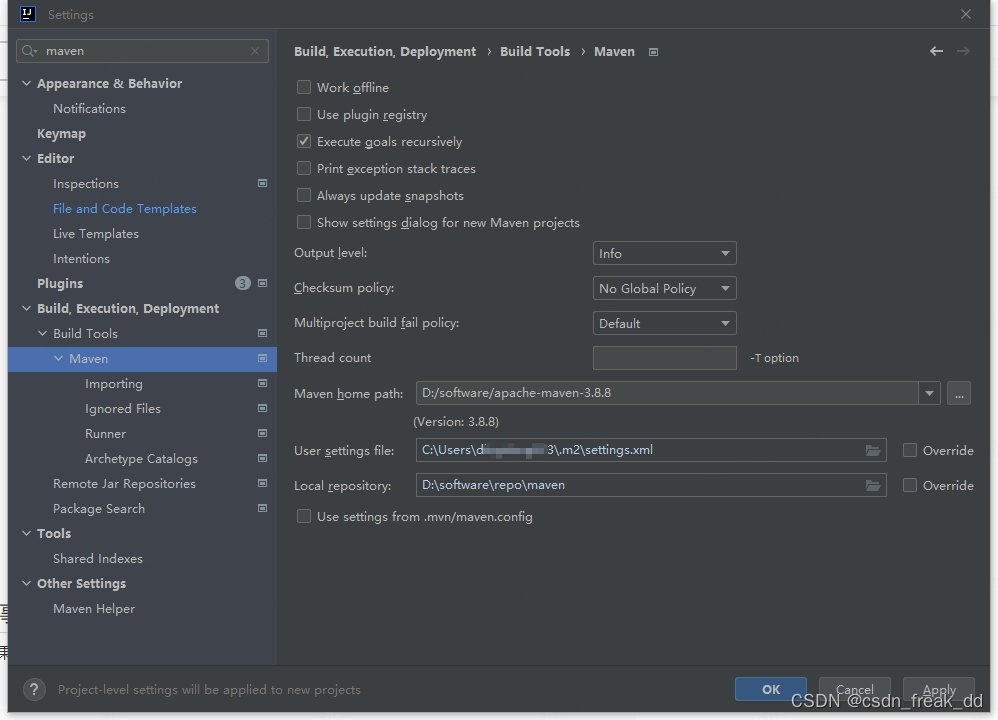Enable Use plugin registry checkbox
Viewport: 998px width, 720px height.
coord(304,114)
